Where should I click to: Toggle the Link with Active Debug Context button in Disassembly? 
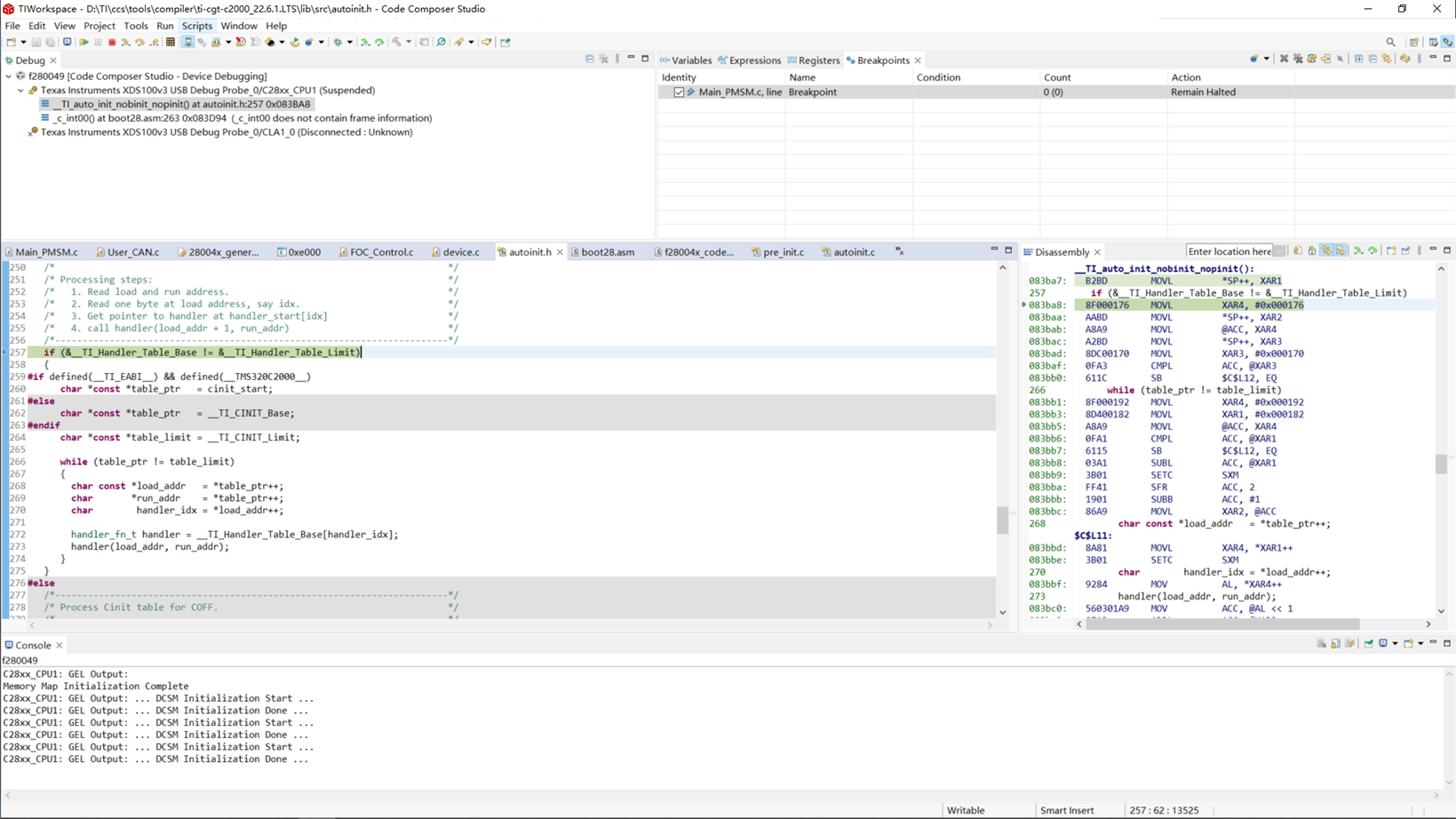[x=1326, y=251]
